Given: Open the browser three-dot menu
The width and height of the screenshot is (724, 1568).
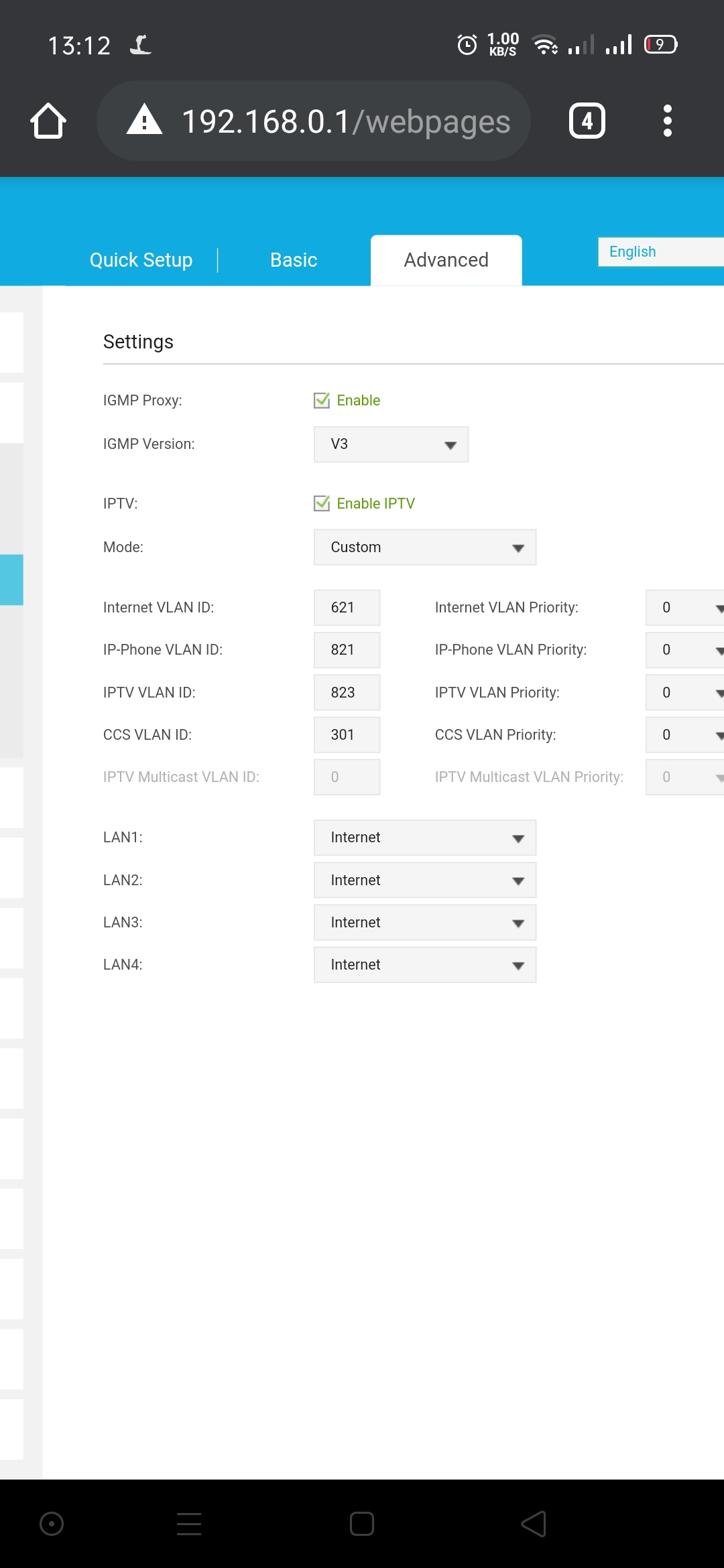Looking at the screenshot, I should [x=667, y=121].
